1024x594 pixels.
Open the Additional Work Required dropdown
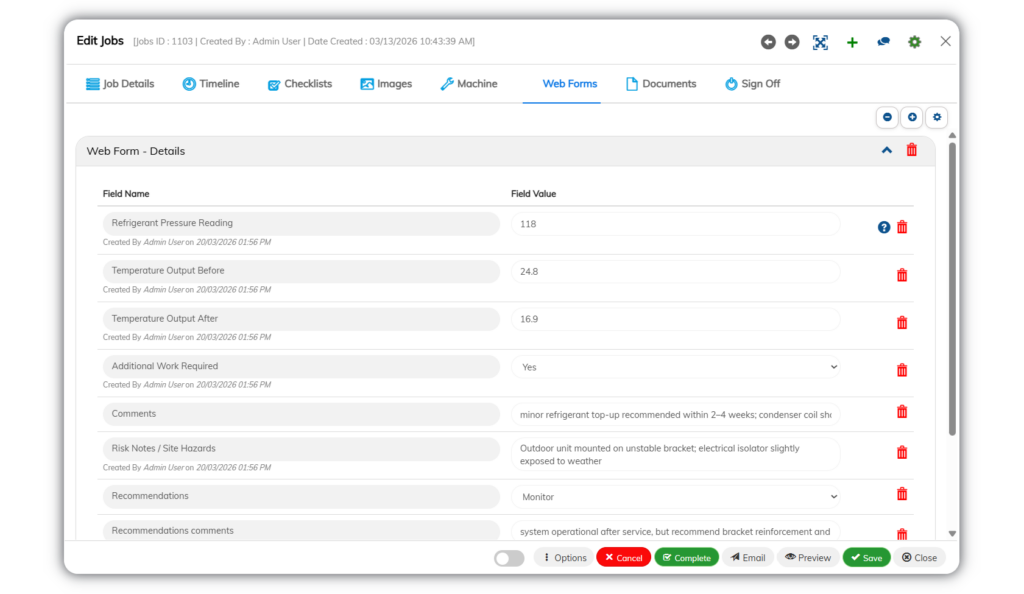675,367
